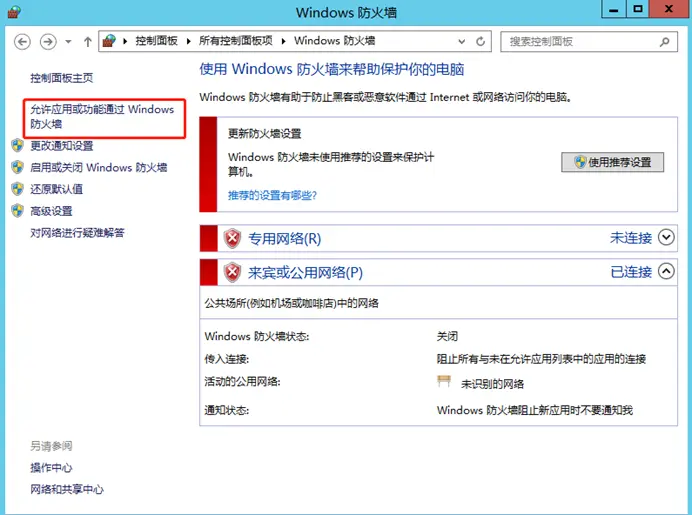
Task: Minimize the Windows 防火墙 window
Action: tap(613, 9)
